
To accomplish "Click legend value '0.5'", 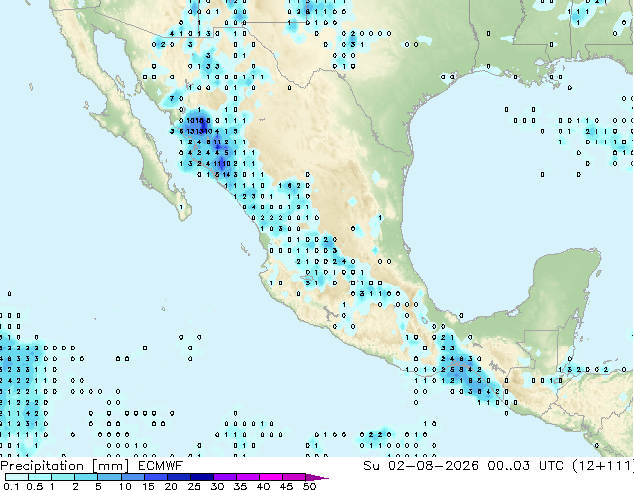I will [34, 486].
